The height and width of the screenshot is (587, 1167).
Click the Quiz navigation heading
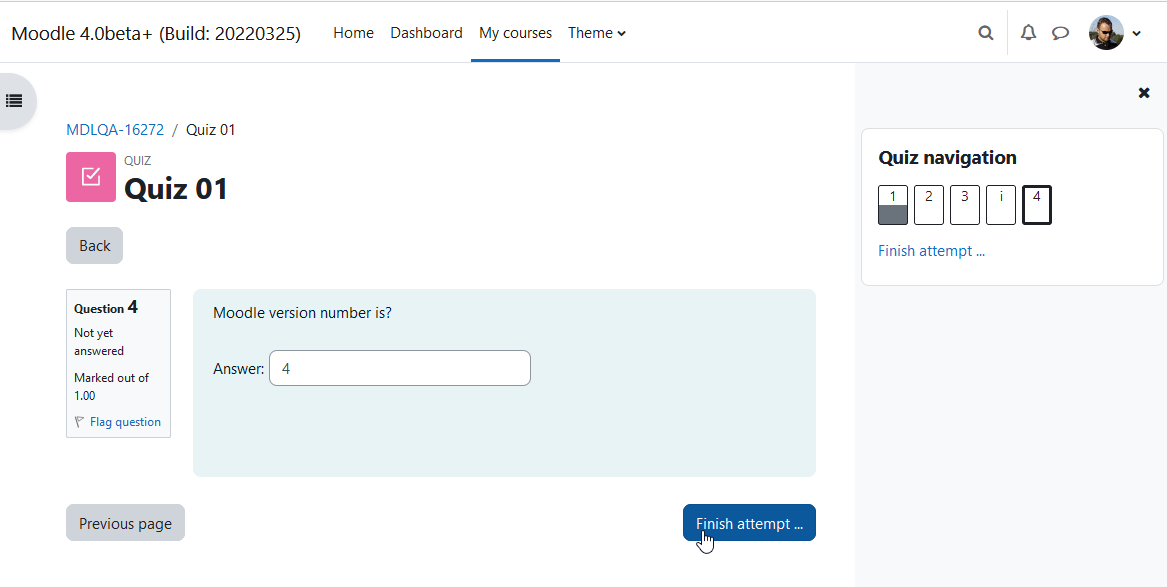click(947, 158)
